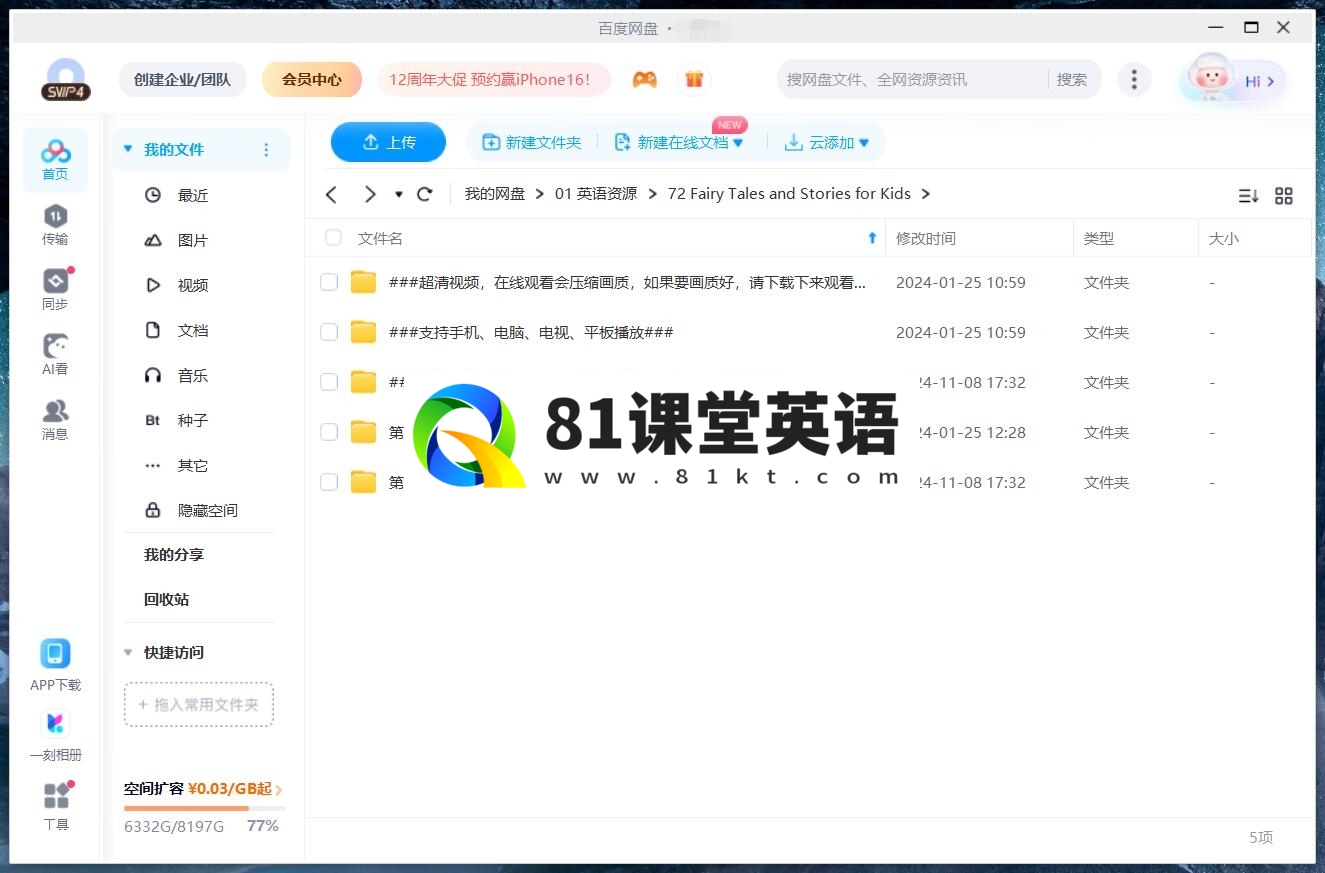
Task: Open the 工具 tools icon
Action: tap(56, 805)
